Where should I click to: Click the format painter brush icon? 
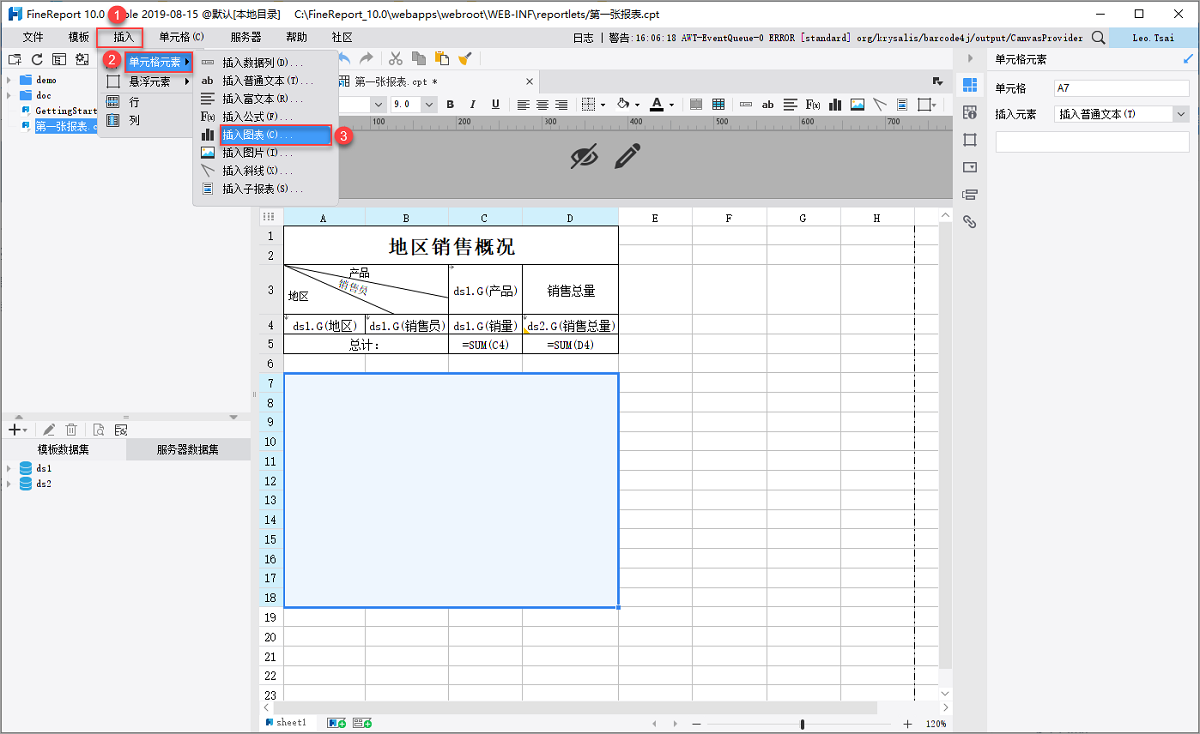(464, 59)
